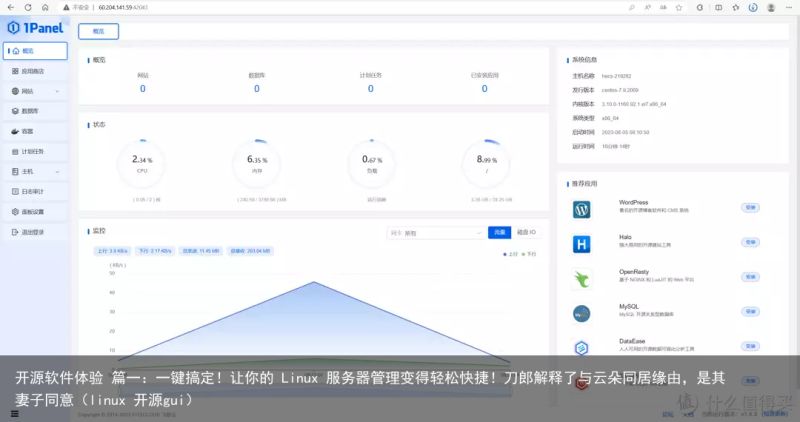Image resolution: width=800 pixels, height=422 pixels.
Task: Open the 概览 overview sidebar item
Action: (35, 51)
